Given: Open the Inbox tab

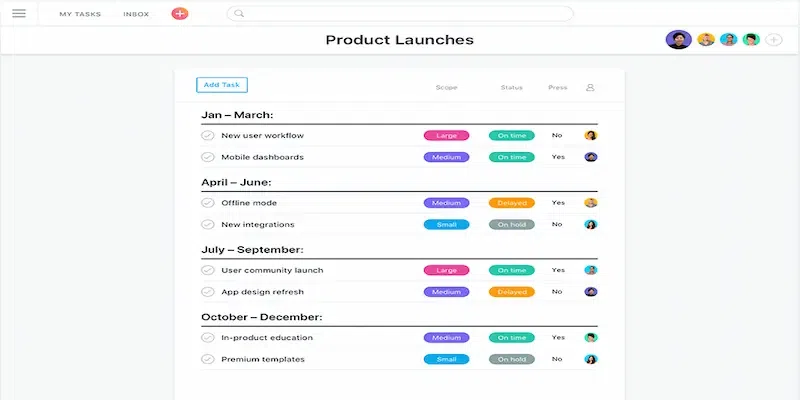Looking at the screenshot, I should 136,14.
